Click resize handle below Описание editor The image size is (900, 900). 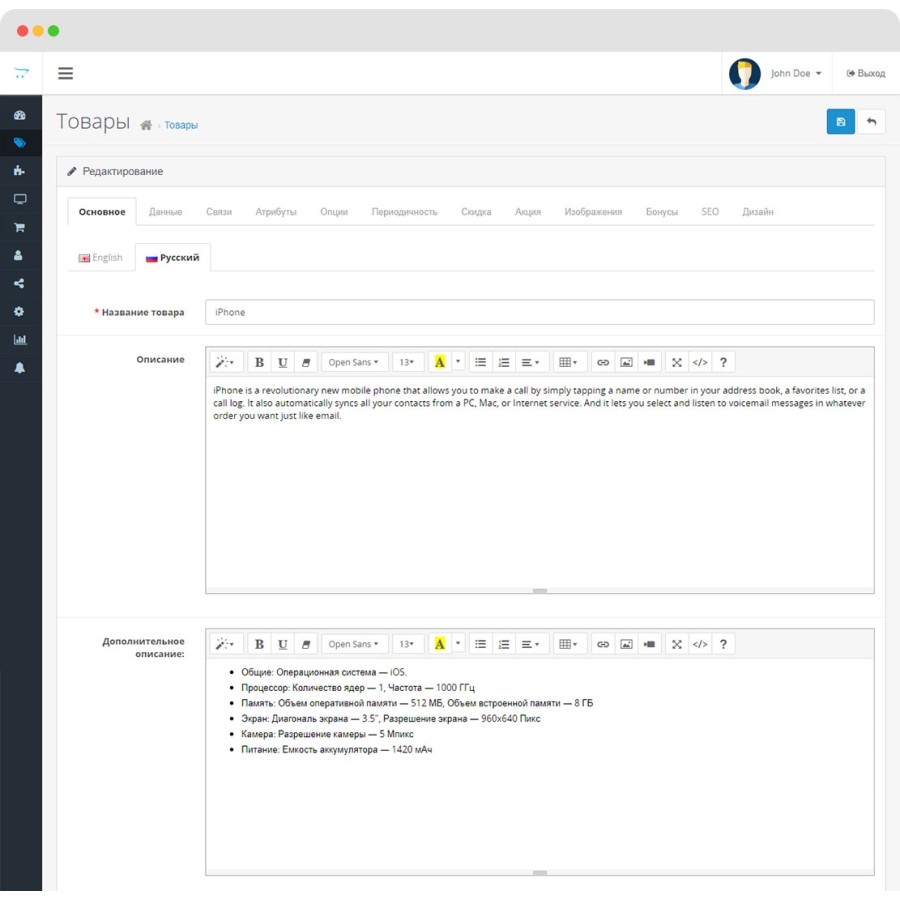(540, 591)
